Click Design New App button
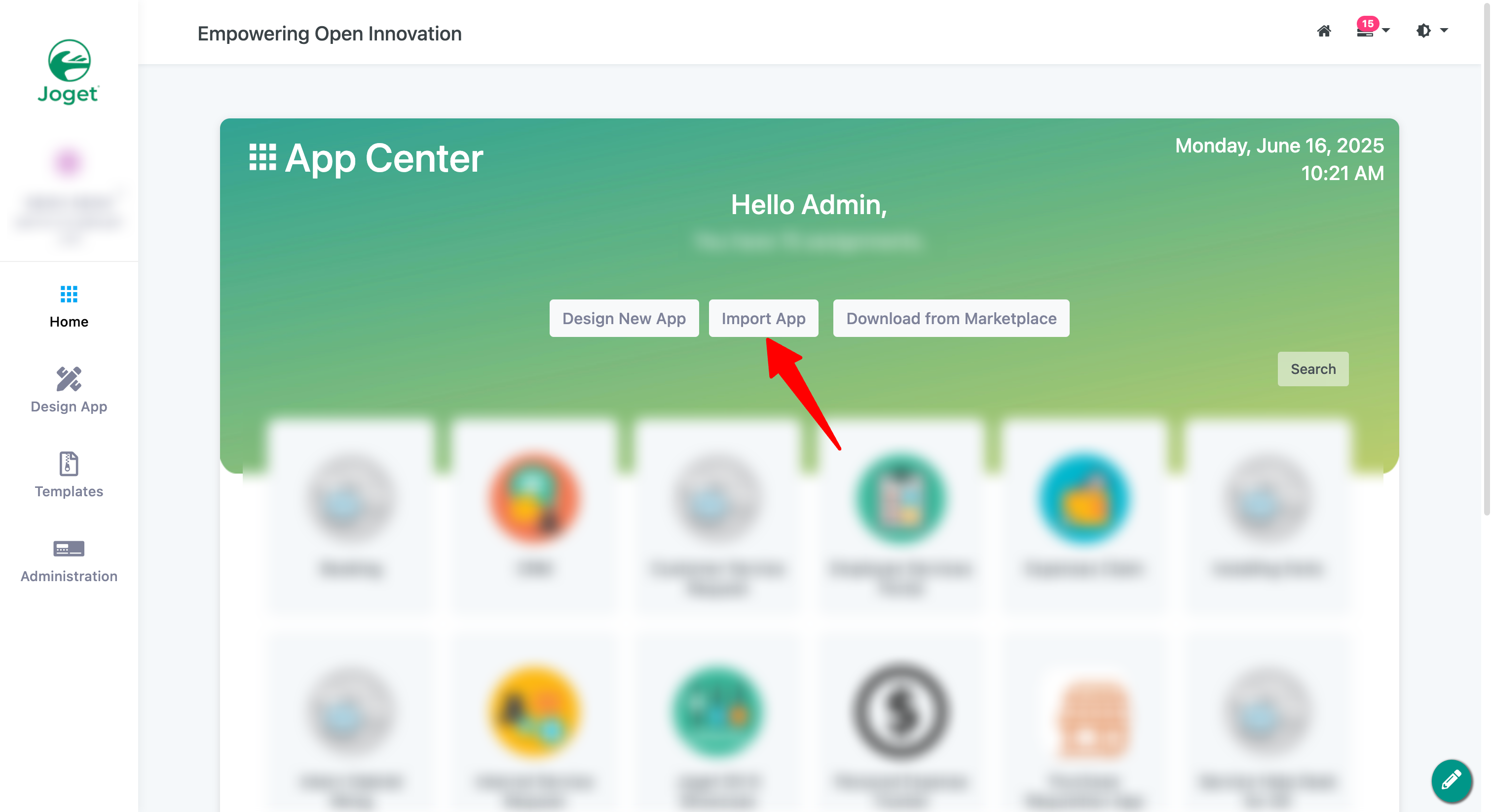The width and height of the screenshot is (1492, 812). (x=624, y=318)
